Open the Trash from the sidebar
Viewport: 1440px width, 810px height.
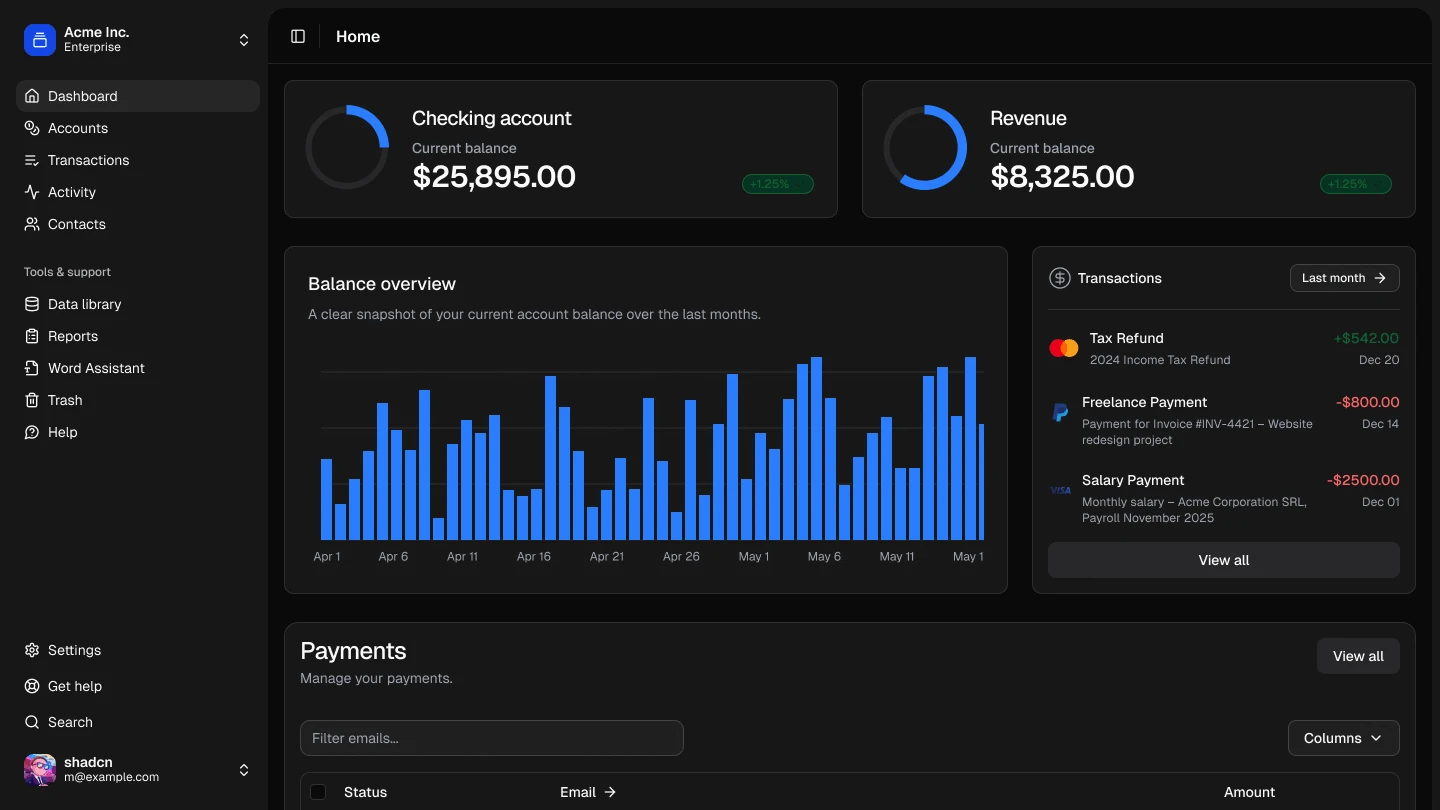pos(65,400)
